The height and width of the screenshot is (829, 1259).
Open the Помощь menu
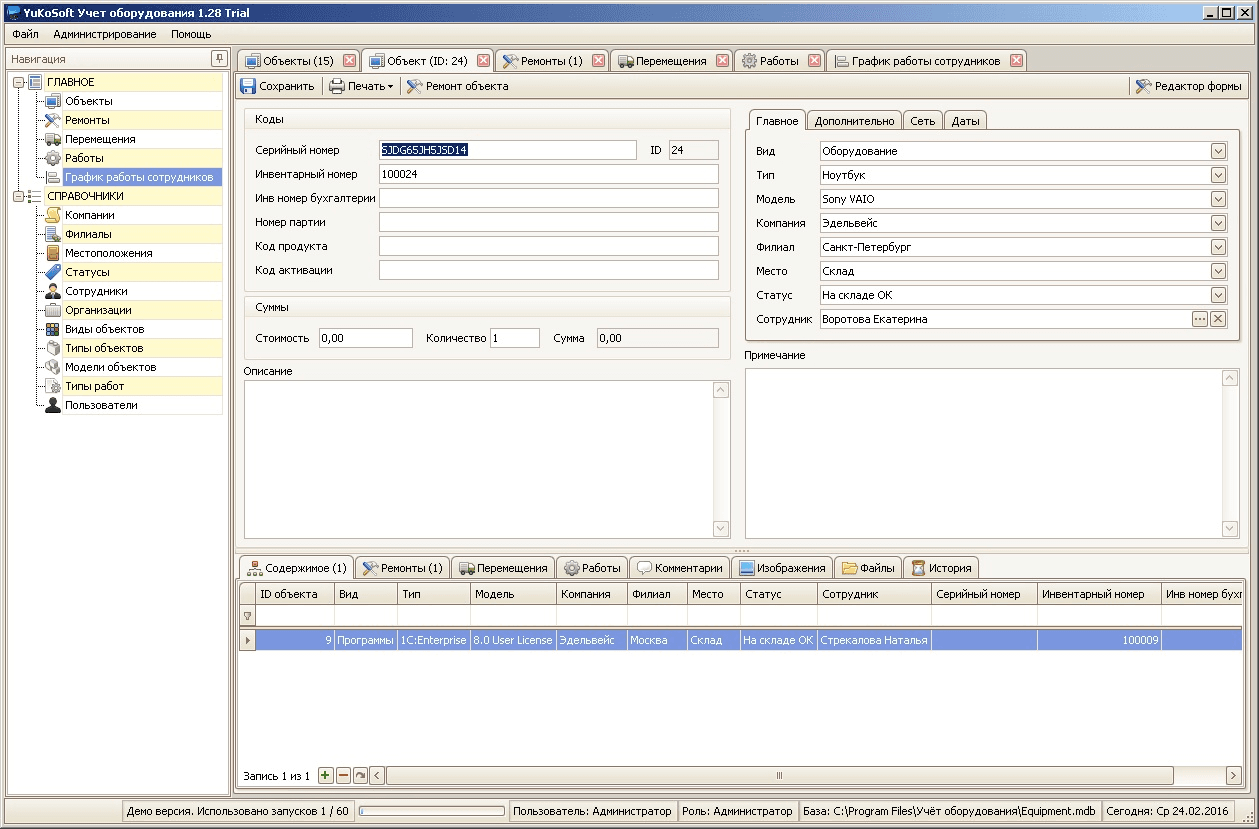(190, 34)
